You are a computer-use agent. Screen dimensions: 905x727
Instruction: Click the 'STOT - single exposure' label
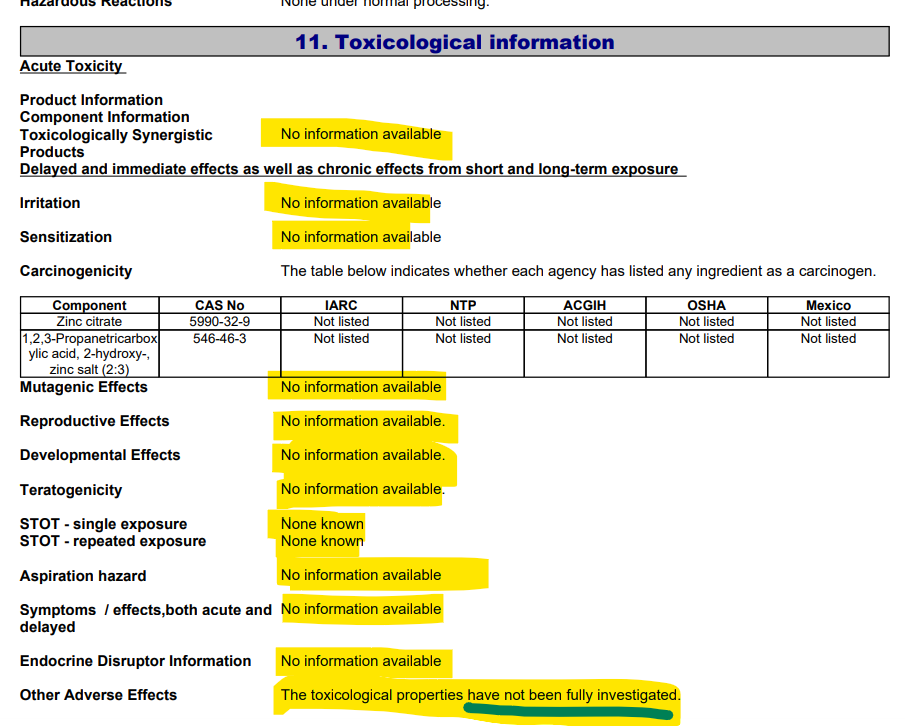[x=103, y=524]
